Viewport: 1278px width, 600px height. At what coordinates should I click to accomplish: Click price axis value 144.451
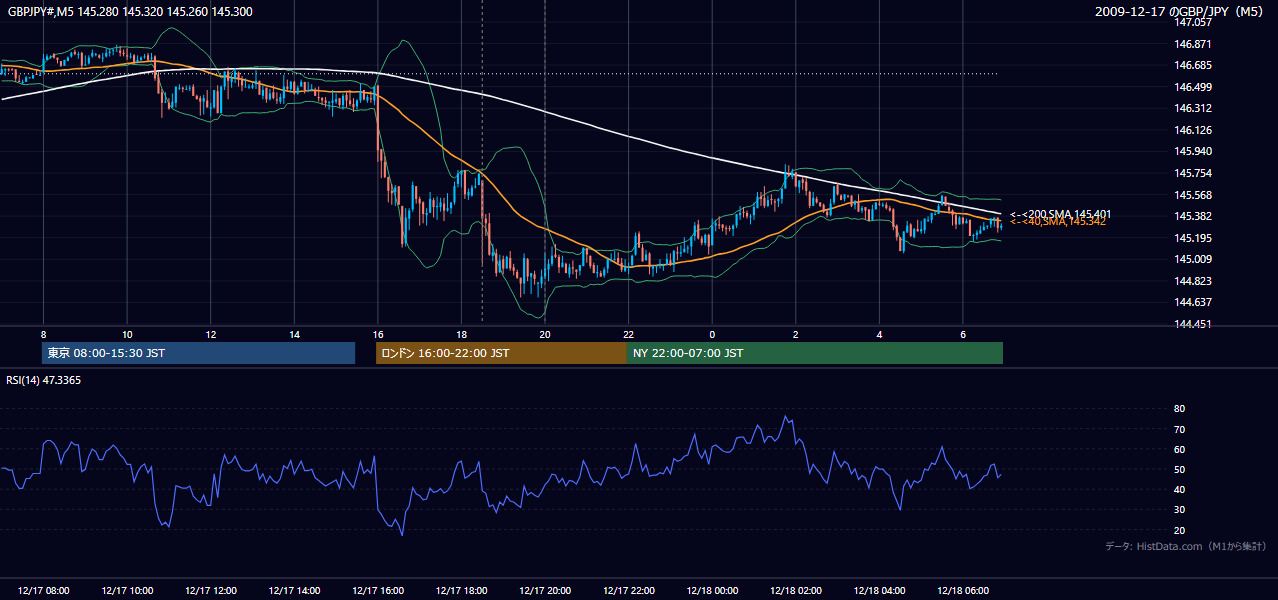1192,324
